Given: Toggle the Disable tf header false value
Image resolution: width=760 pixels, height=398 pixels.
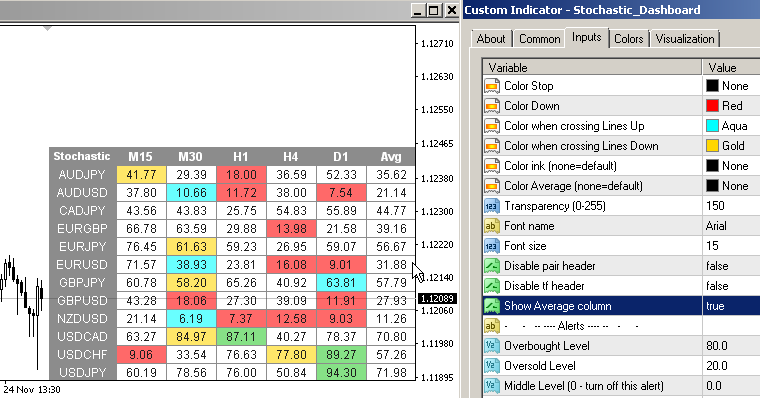Looking at the screenshot, I should [x=717, y=286].
